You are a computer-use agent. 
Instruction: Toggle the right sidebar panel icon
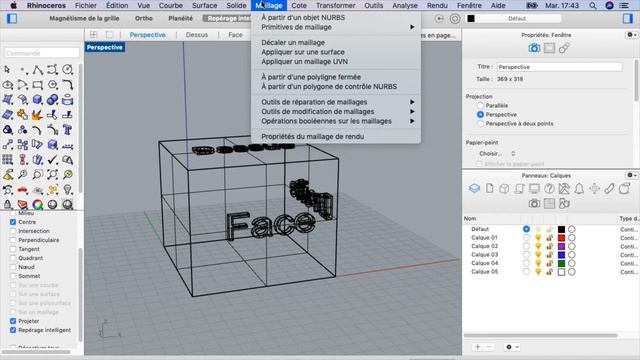point(627,18)
